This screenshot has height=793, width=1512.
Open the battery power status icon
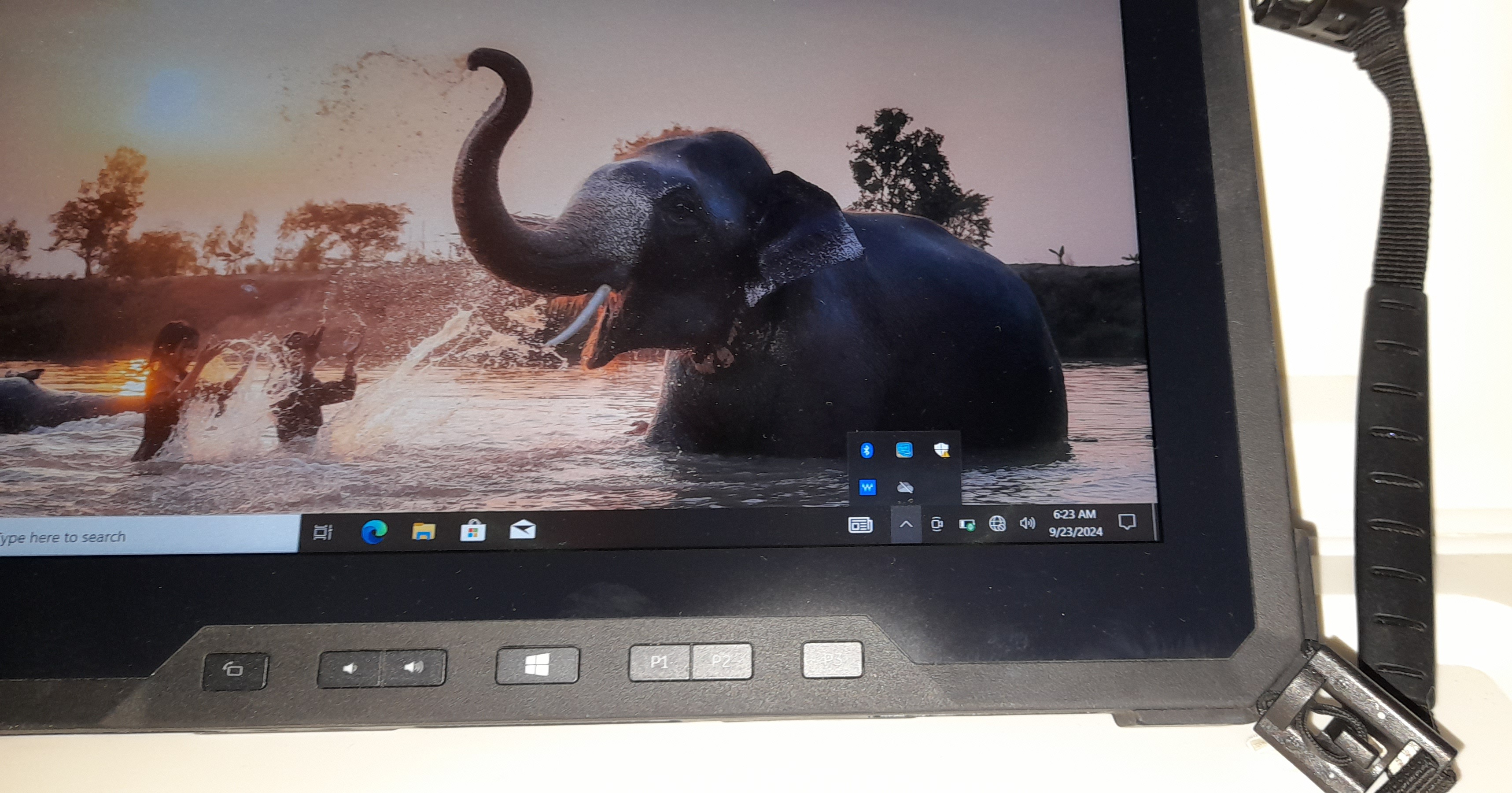click(967, 524)
